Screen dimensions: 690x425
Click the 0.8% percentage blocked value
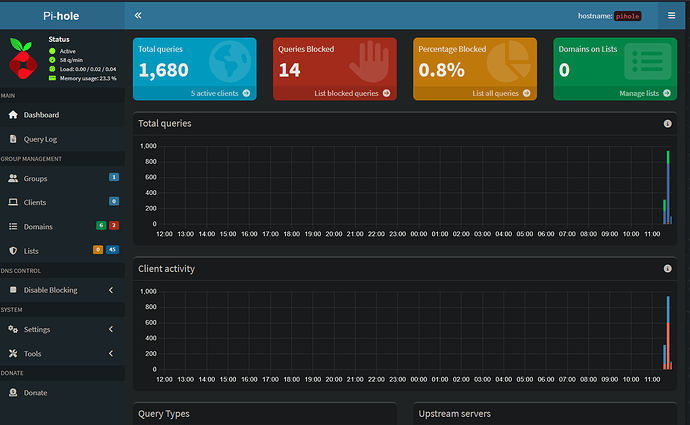pyautogui.click(x=441, y=70)
